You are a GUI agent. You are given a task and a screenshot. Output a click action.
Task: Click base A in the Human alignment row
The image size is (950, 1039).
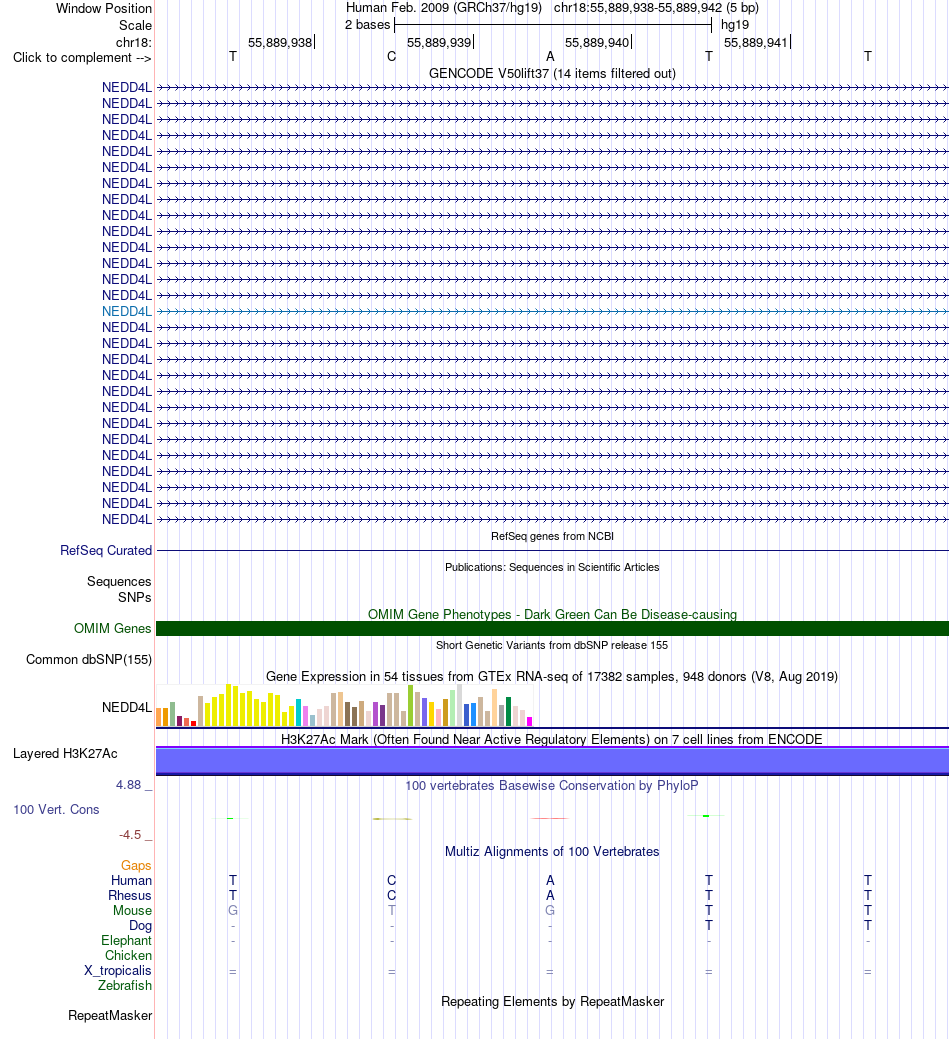550,881
